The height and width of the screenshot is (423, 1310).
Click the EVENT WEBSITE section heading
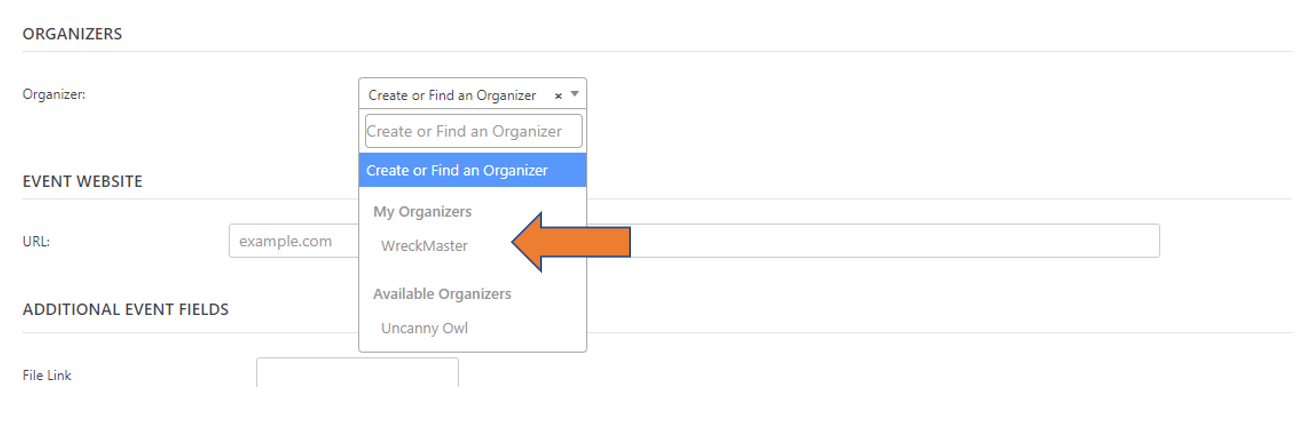[x=82, y=182]
